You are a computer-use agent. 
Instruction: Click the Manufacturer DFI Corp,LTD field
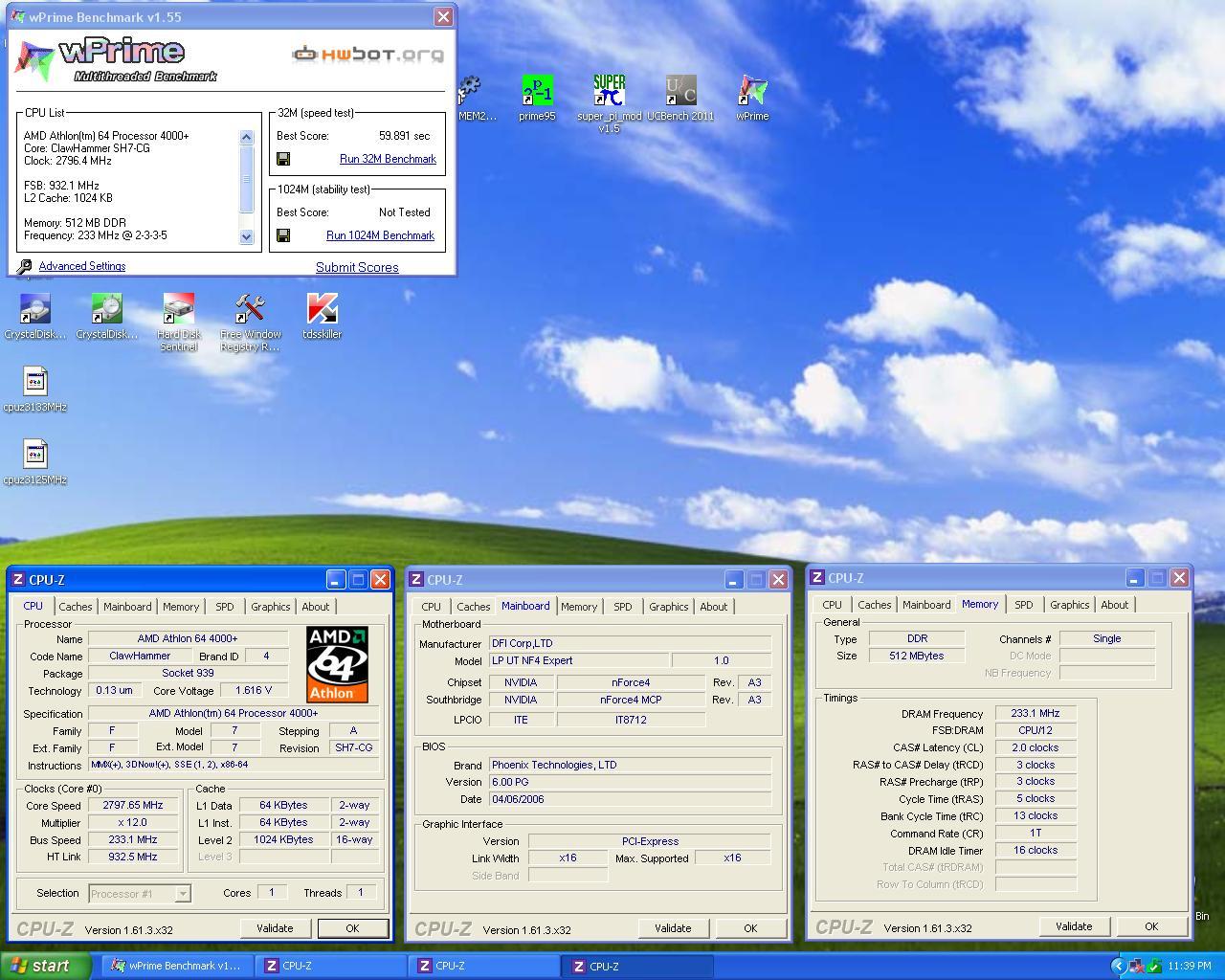coord(630,643)
